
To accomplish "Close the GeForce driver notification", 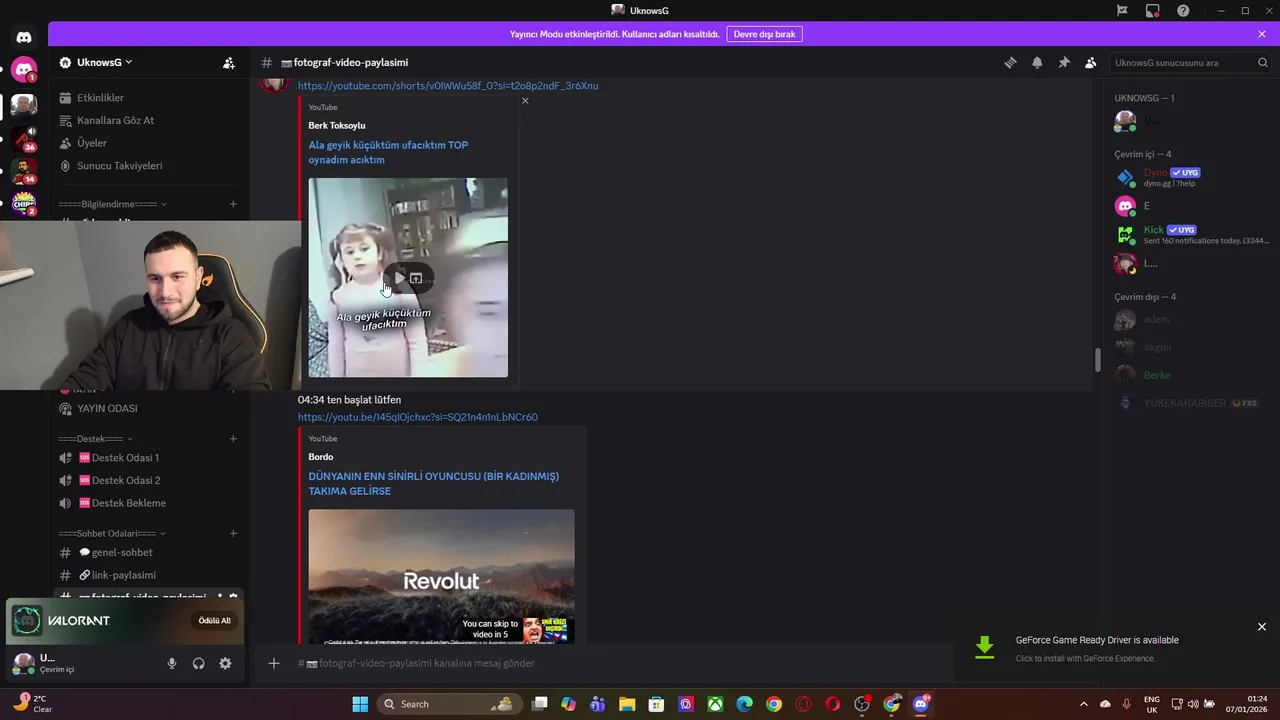I will point(1262,627).
